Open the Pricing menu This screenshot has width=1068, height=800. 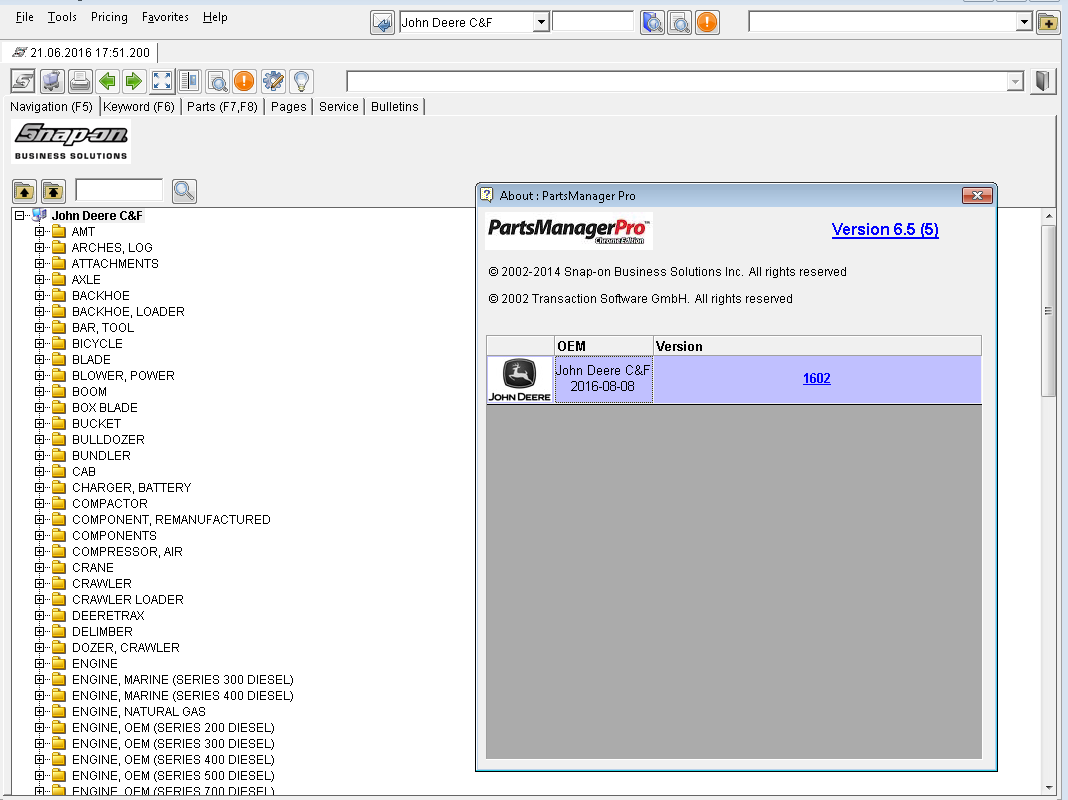coord(109,17)
